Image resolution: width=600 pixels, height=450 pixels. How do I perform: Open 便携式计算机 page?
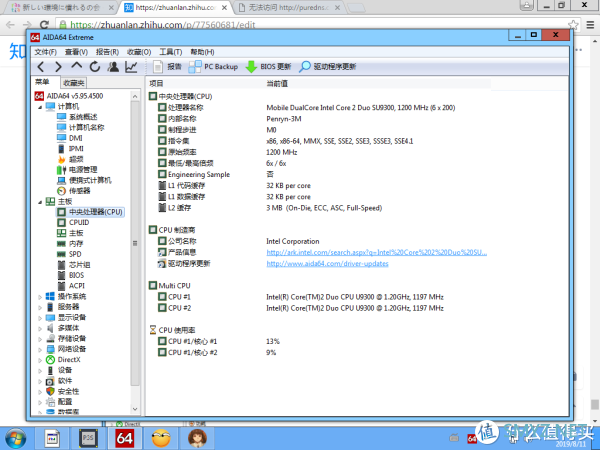pyautogui.click(x=84, y=180)
